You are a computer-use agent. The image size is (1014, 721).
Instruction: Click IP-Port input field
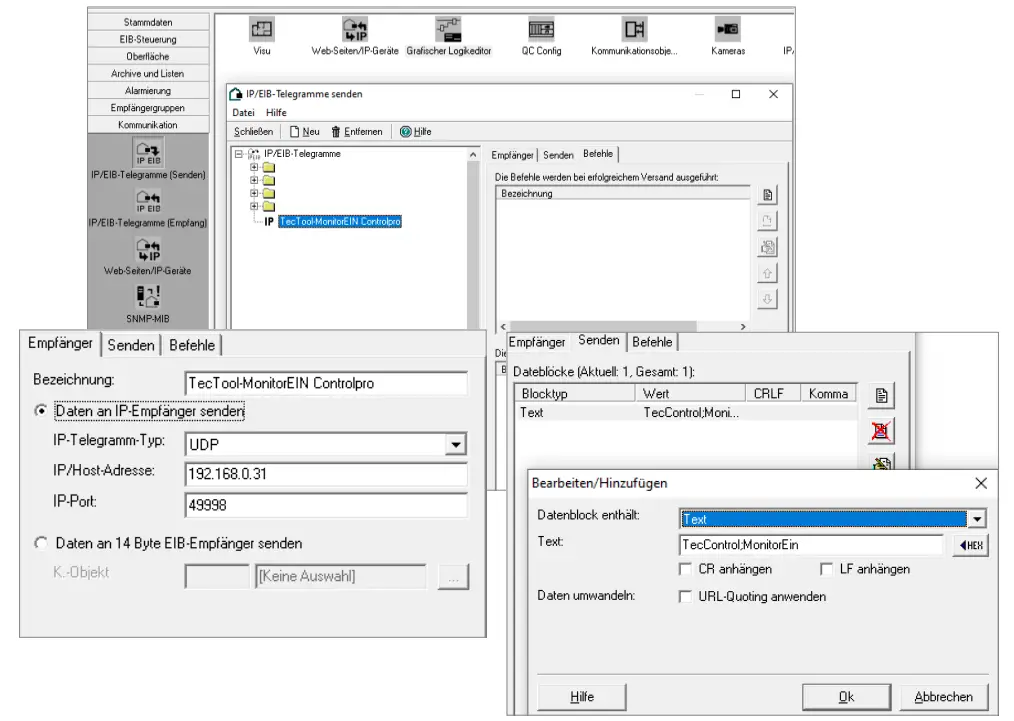coord(326,505)
